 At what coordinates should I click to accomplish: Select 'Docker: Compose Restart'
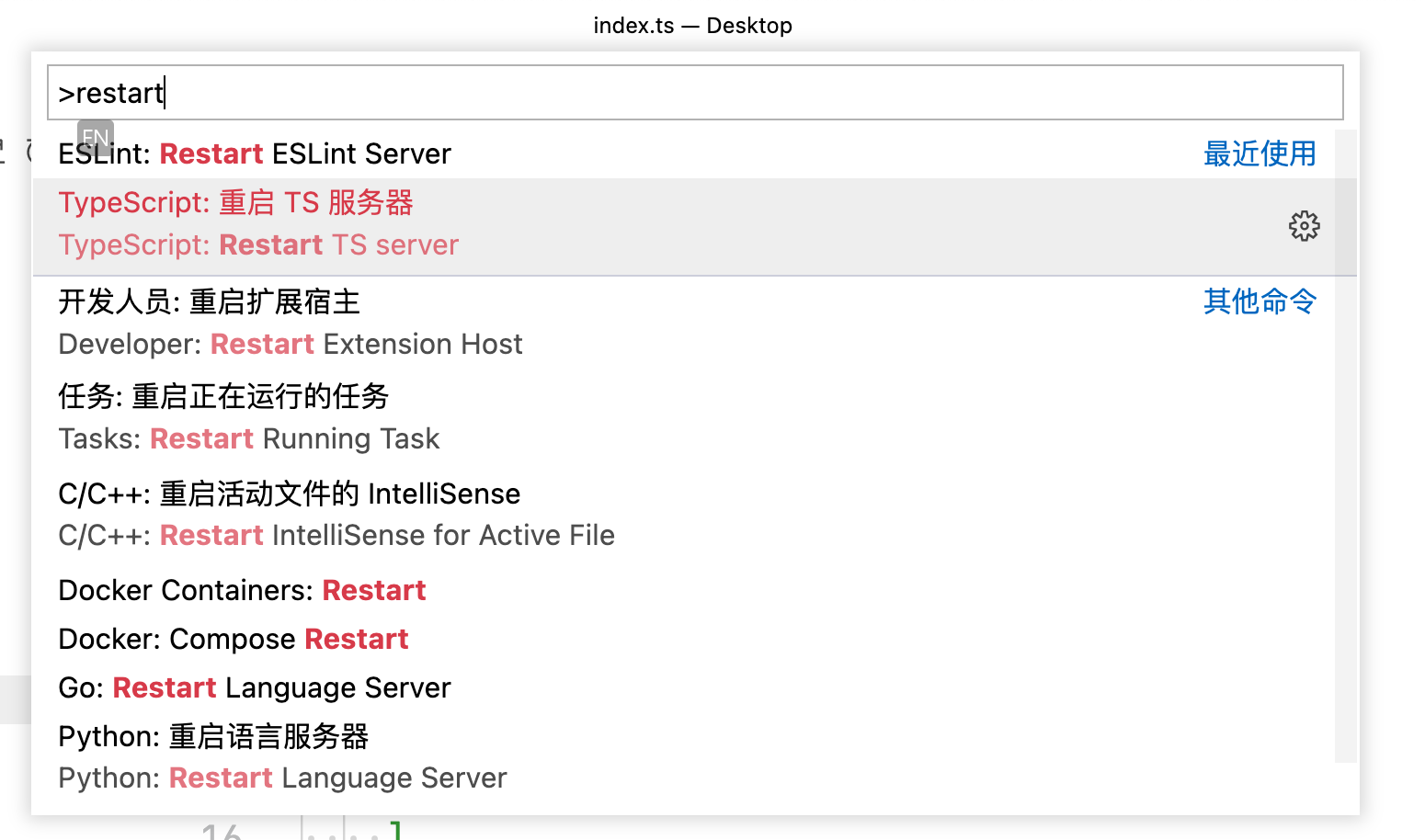pyautogui.click(x=234, y=639)
